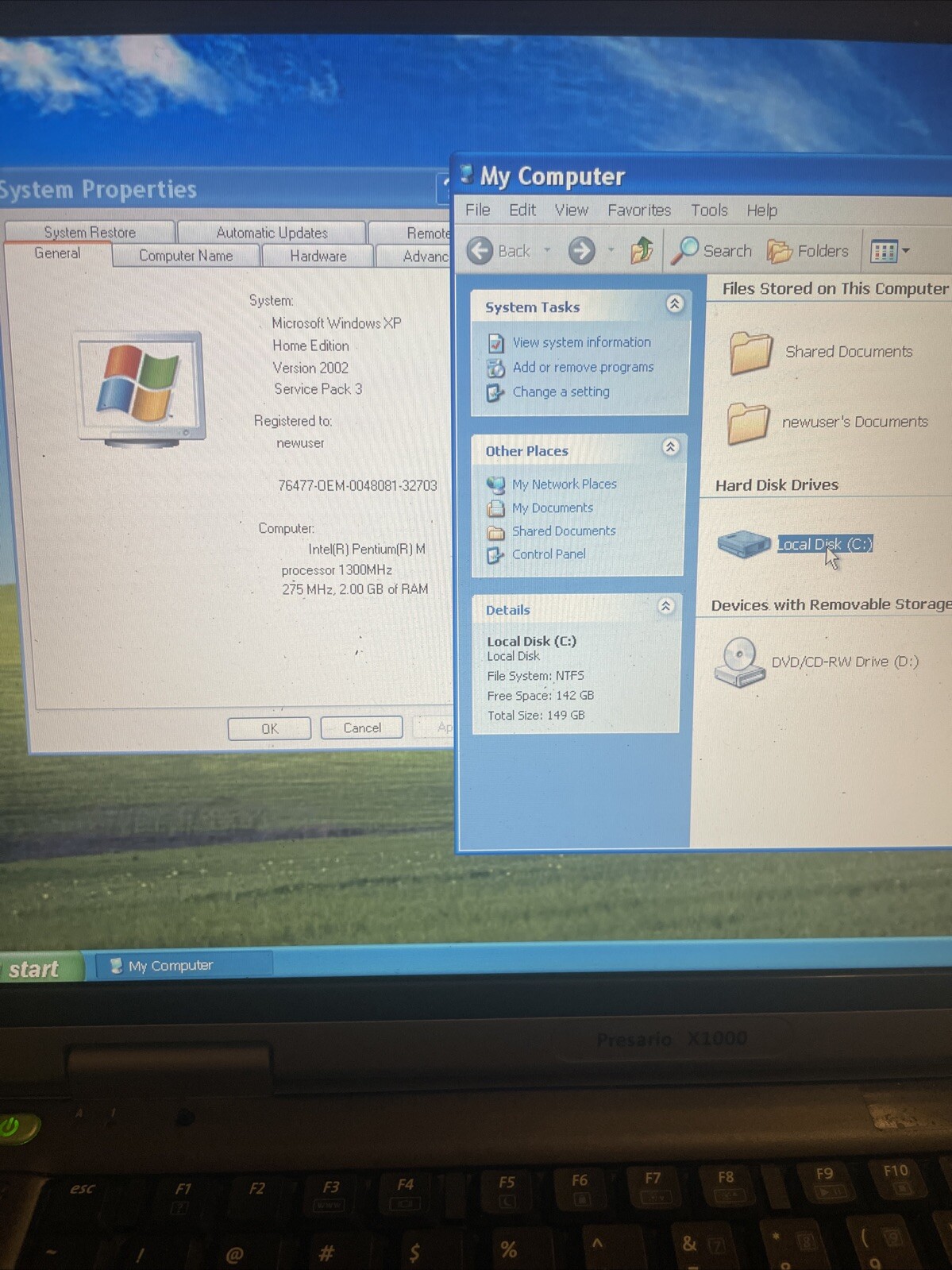Click the product ID 76477-OEM-0048081-32703
The image size is (952, 1270).
click(357, 485)
